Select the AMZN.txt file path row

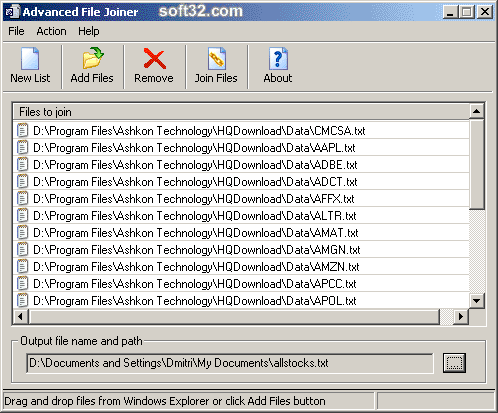coord(241,266)
